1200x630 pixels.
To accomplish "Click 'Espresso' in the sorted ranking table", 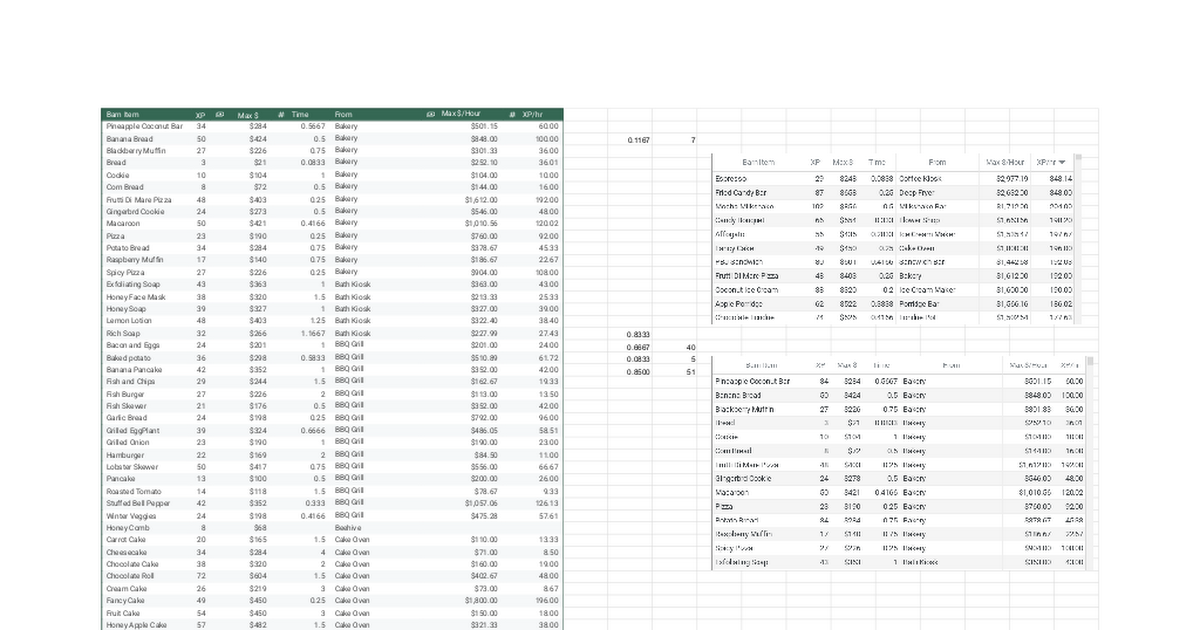I will click(x=731, y=177).
